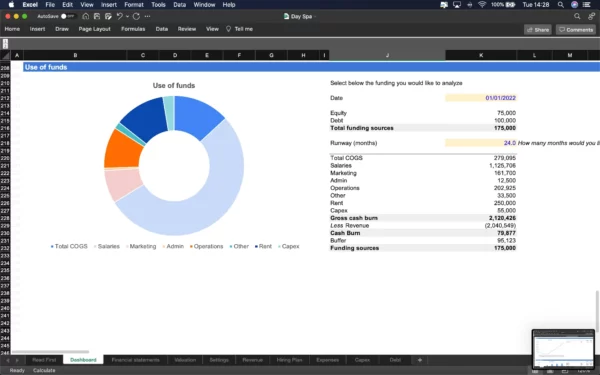Switch to the Read First sheet tab
The image size is (600, 375).
pos(44,360)
